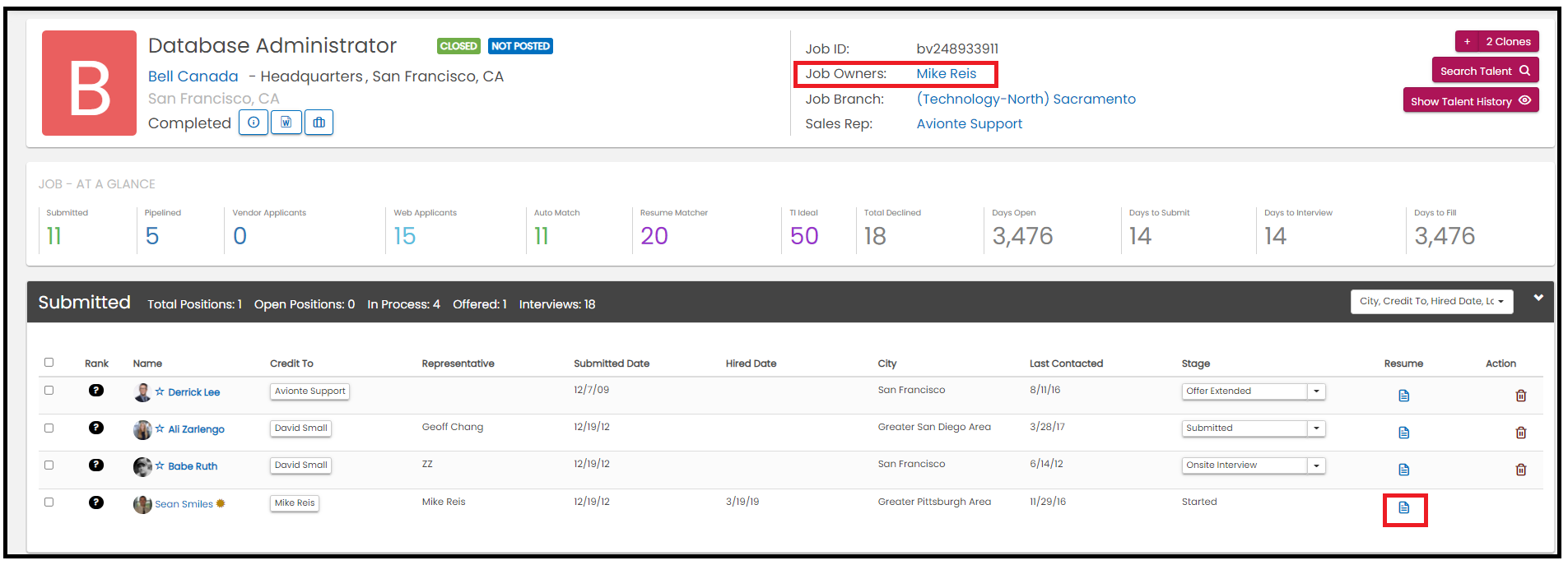Click the Search Talent button
Image resolution: width=1568 pixels, height=565 pixels.
[1485, 71]
